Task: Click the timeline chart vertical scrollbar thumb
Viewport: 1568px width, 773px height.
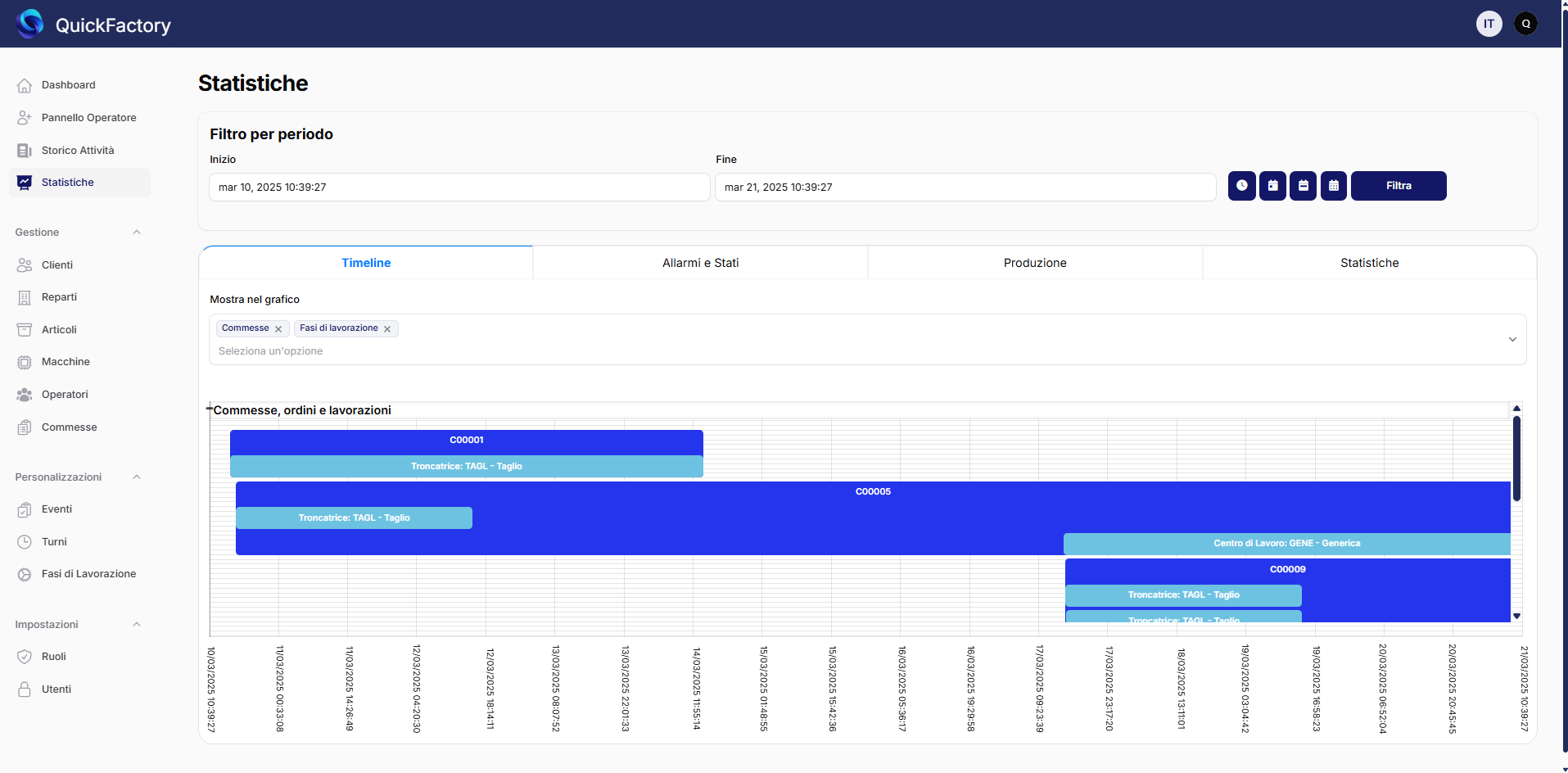Action: 1516,459
